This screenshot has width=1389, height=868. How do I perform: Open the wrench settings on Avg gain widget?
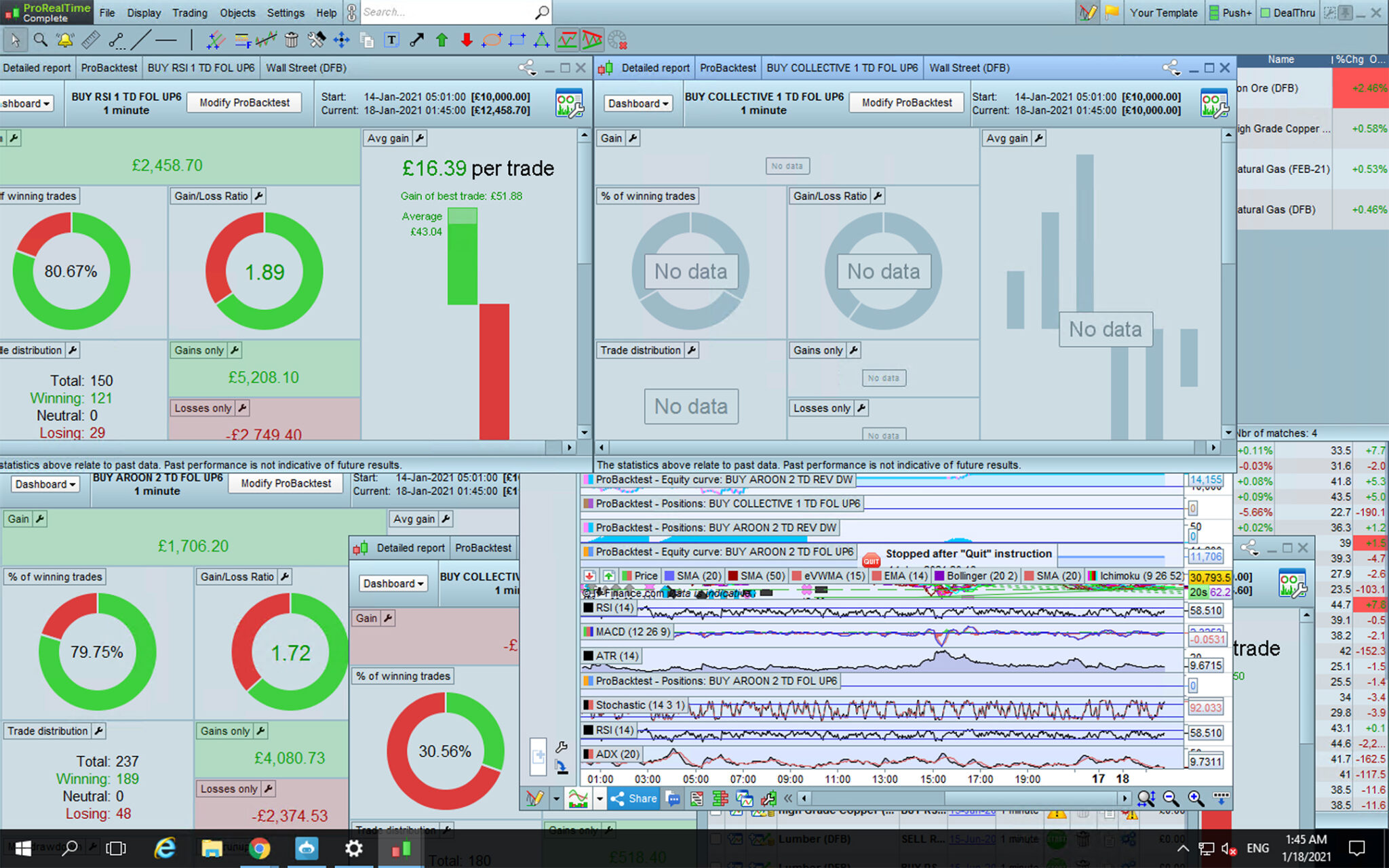click(420, 138)
